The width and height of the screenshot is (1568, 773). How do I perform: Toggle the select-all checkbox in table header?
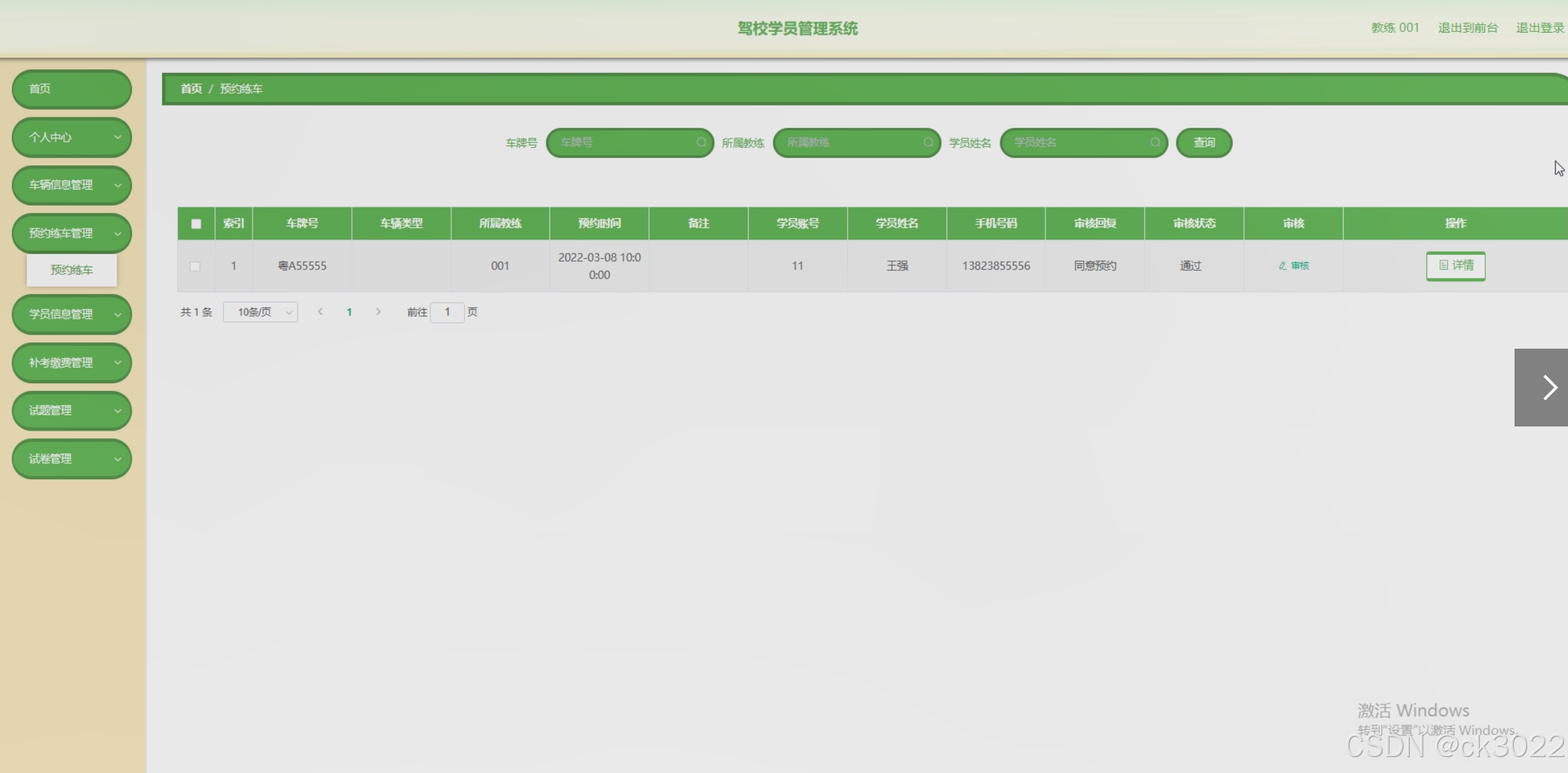coord(196,224)
